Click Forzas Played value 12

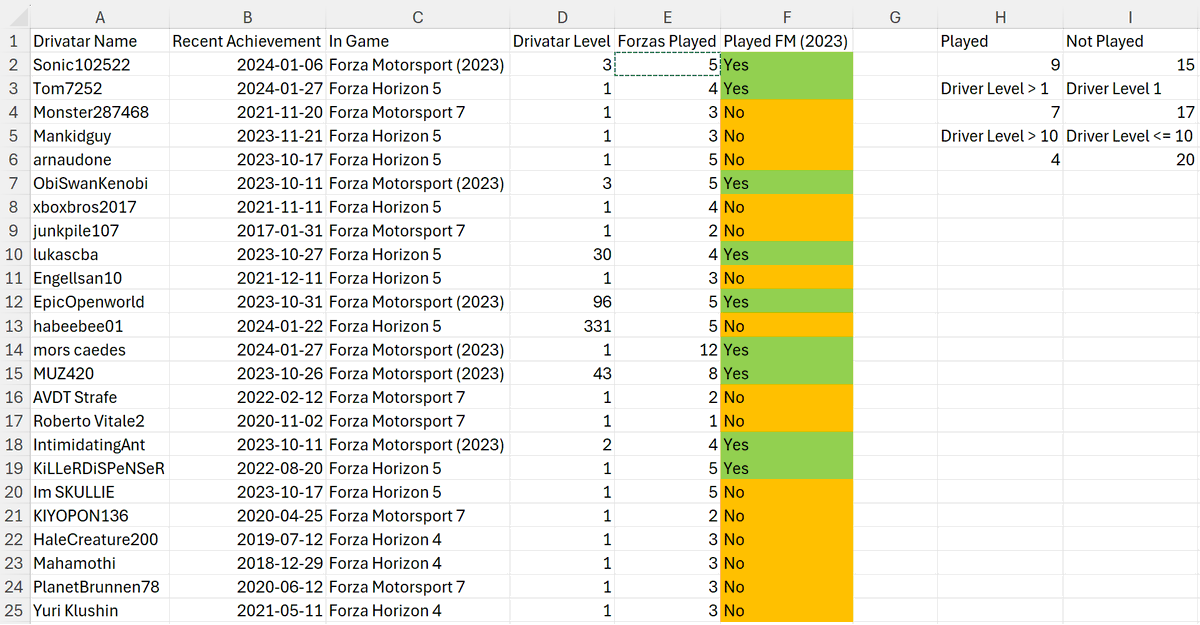coord(668,350)
